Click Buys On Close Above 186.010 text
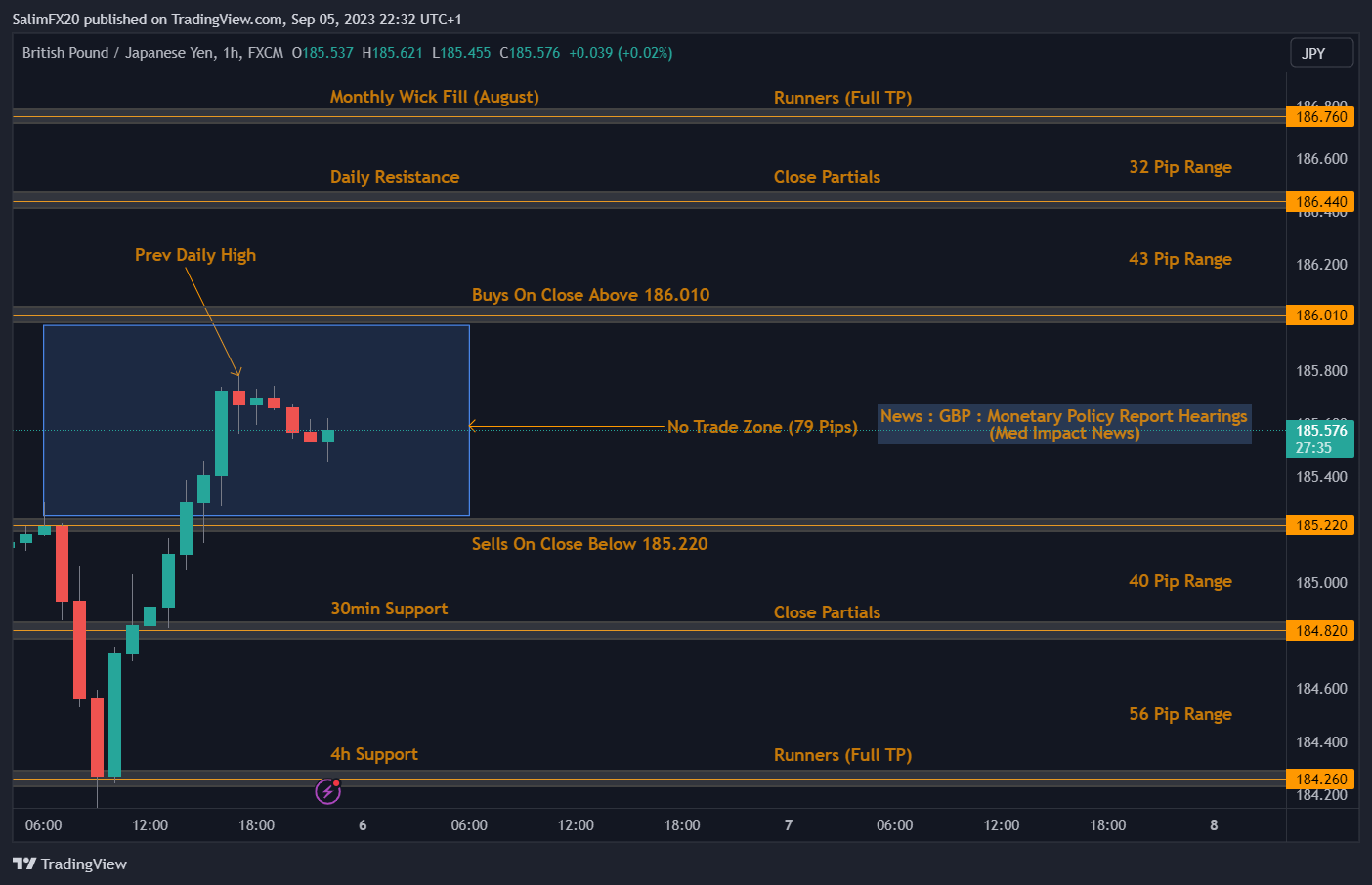Viewport: 1372px width, 885px height. tap(590, 295)
